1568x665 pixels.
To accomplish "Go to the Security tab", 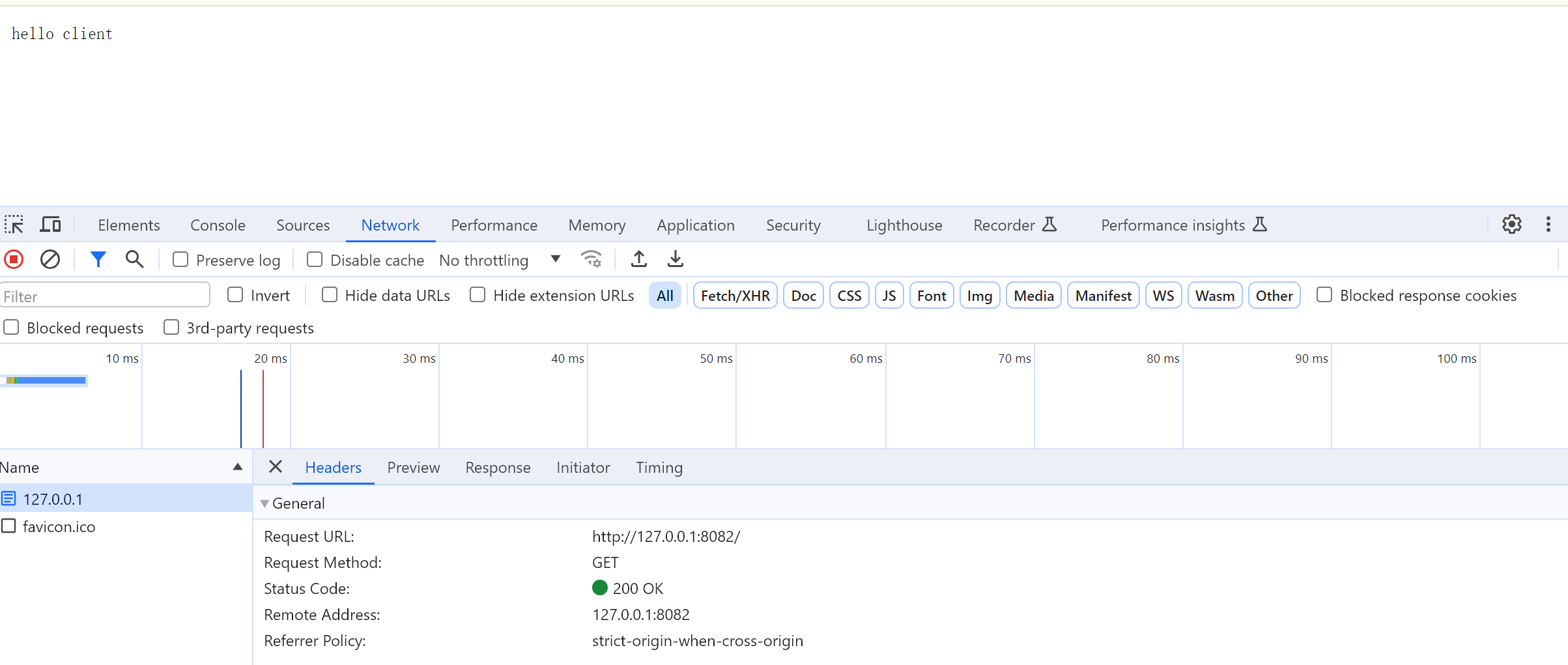I will [x=793, y=225].
